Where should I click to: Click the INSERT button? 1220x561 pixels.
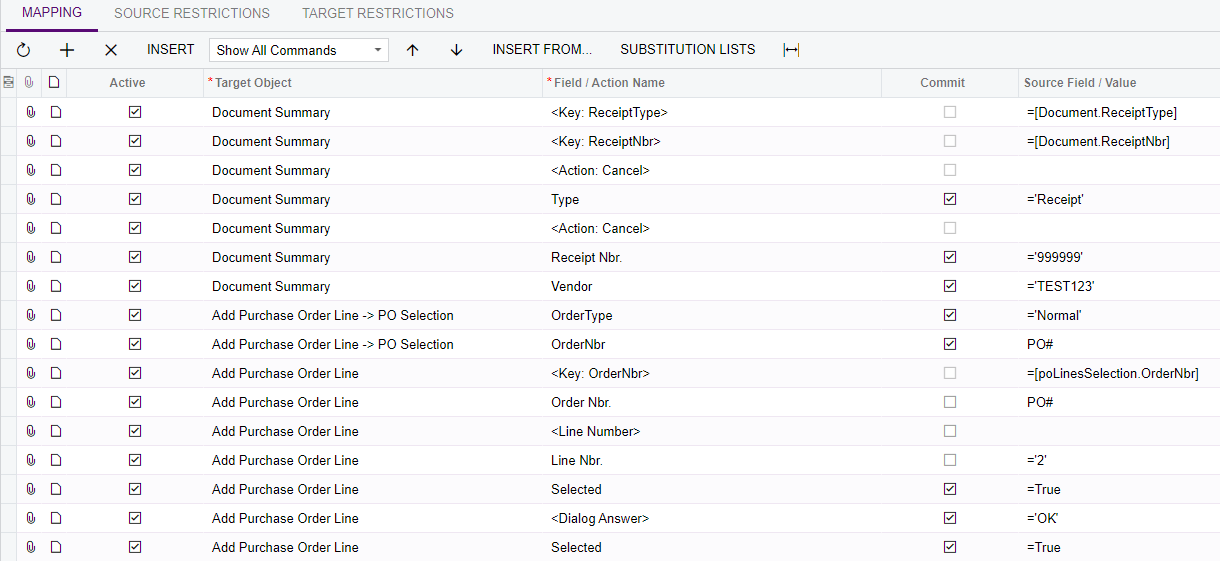(x=171, y=49)
